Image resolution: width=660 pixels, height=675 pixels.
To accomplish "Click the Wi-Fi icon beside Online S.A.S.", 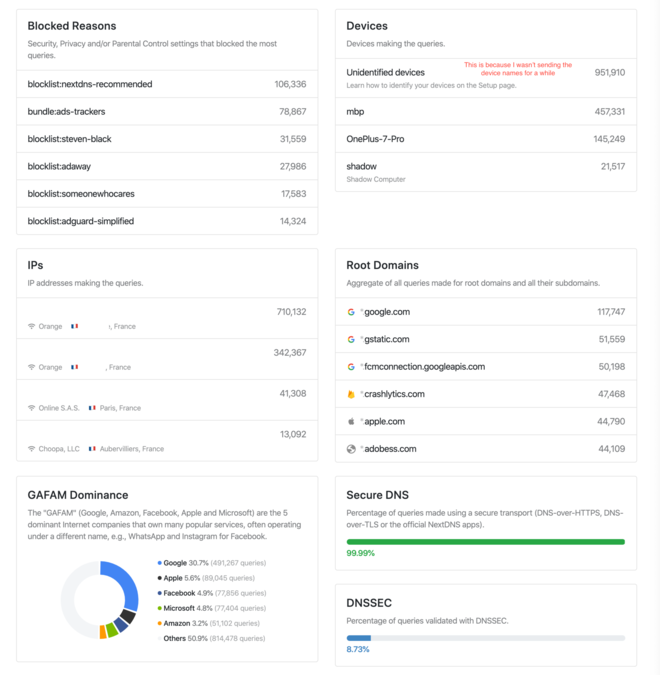I will click(x=31, y=408).
